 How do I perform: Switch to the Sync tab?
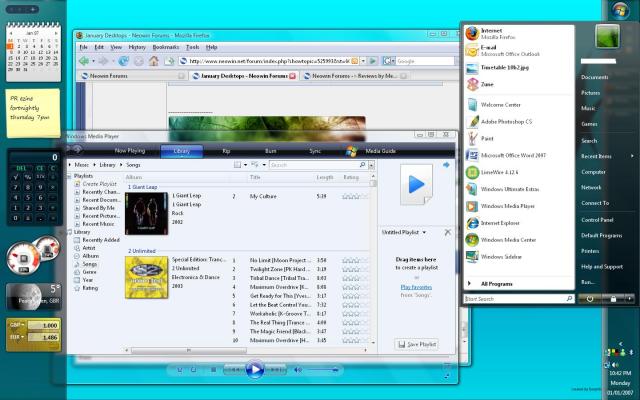coord(315,151)
